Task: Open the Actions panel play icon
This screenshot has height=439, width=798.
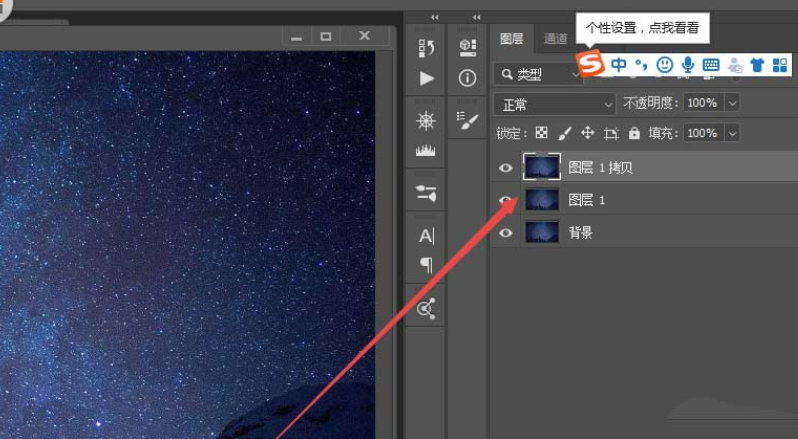Action: pos(427,78)
